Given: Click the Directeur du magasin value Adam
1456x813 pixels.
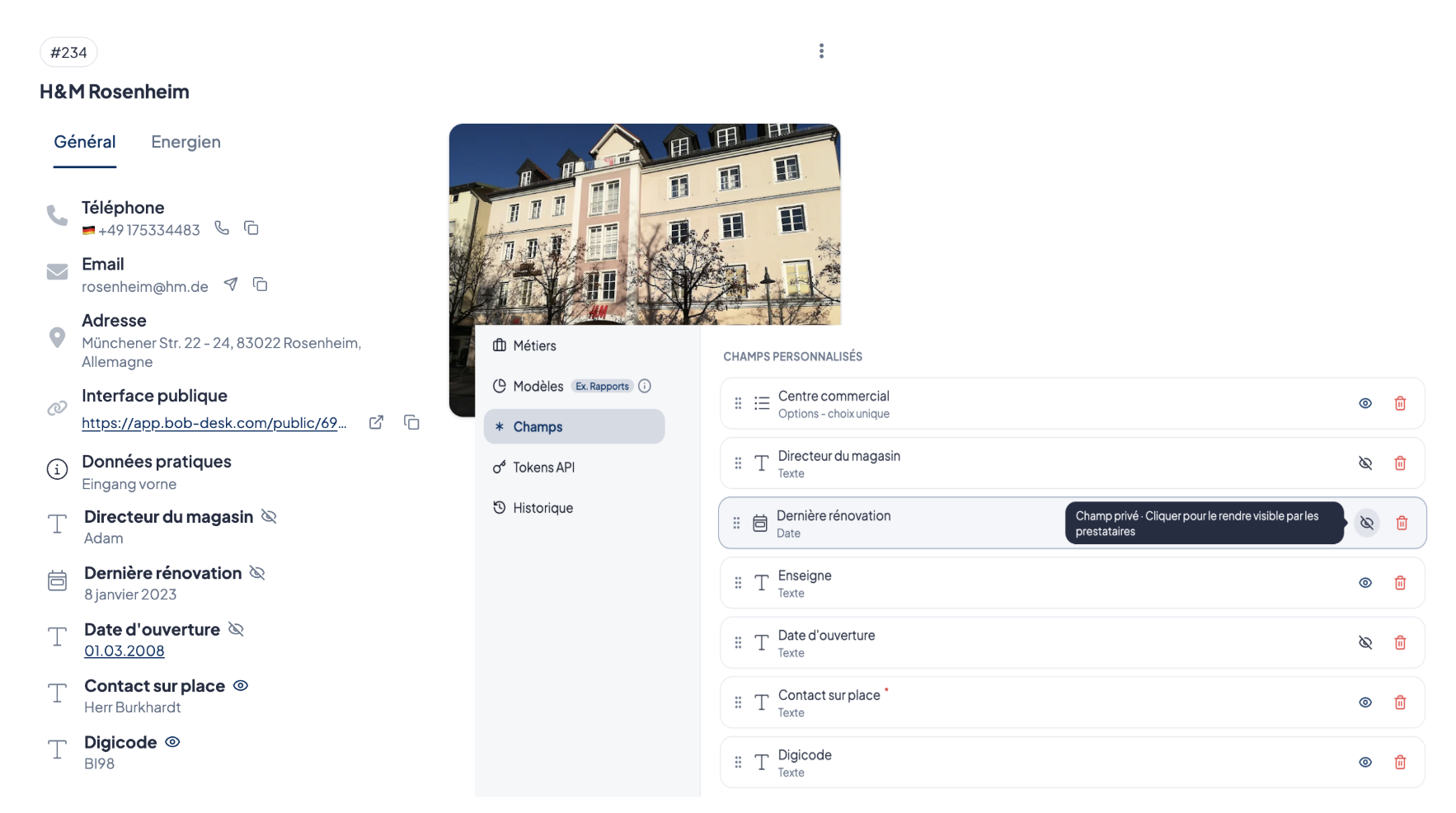Looking at the screenshot, I should pyautogui.click(x=104, y=538).
